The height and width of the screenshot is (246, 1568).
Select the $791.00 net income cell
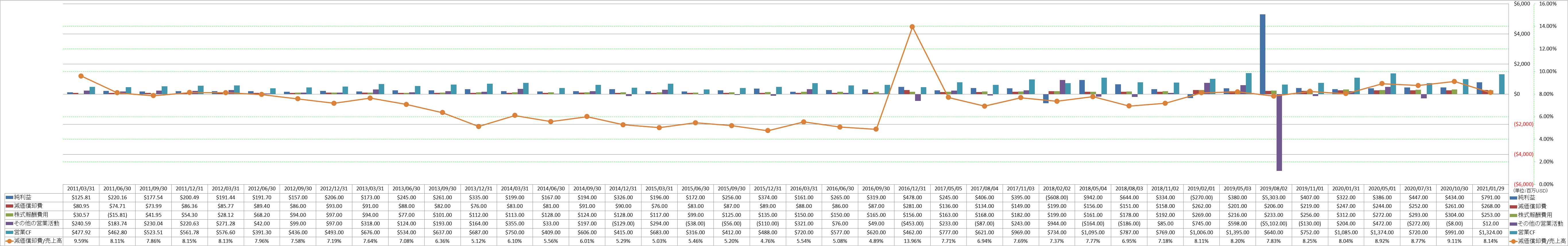point(1490,198)
